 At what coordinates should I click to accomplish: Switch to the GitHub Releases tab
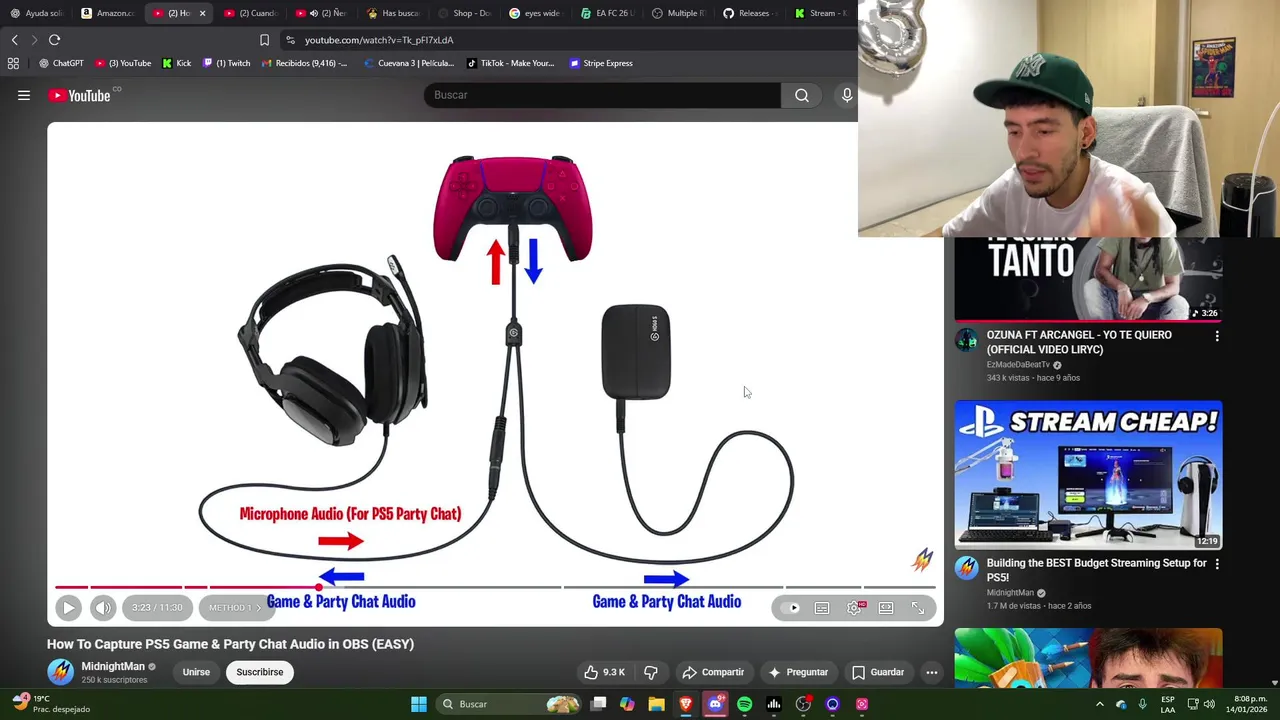point(752,13)
